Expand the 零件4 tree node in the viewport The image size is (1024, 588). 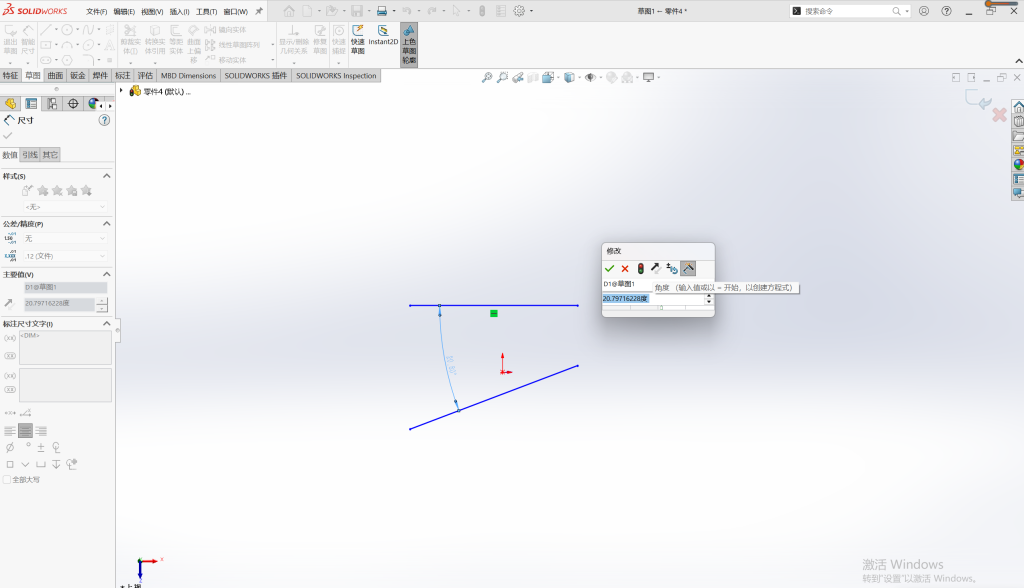tap(121, 91)
